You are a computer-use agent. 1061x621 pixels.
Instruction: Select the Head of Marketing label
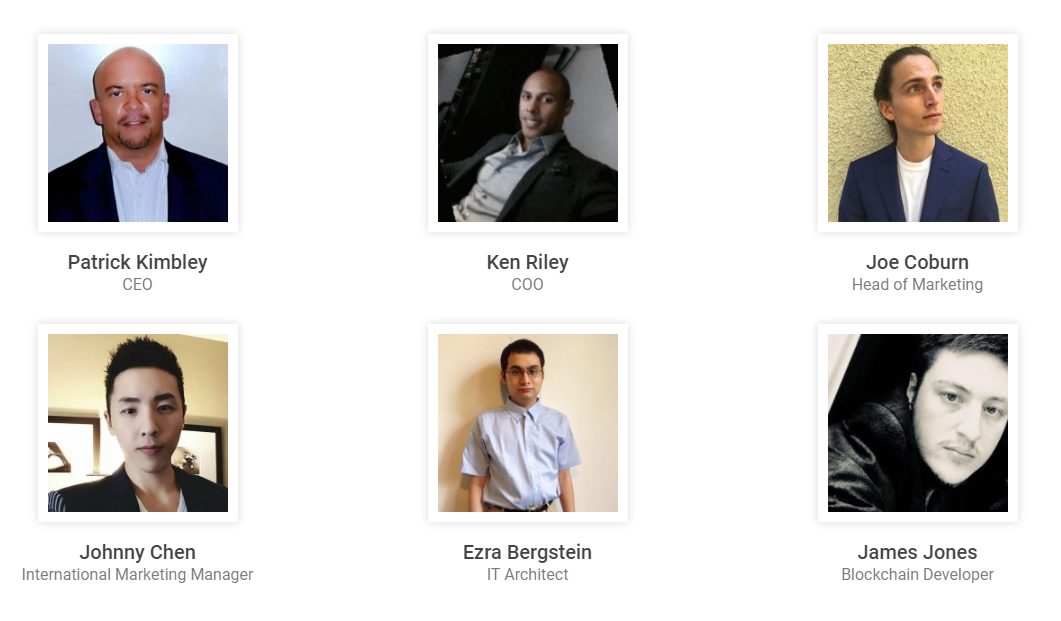(x=918, y=285)
